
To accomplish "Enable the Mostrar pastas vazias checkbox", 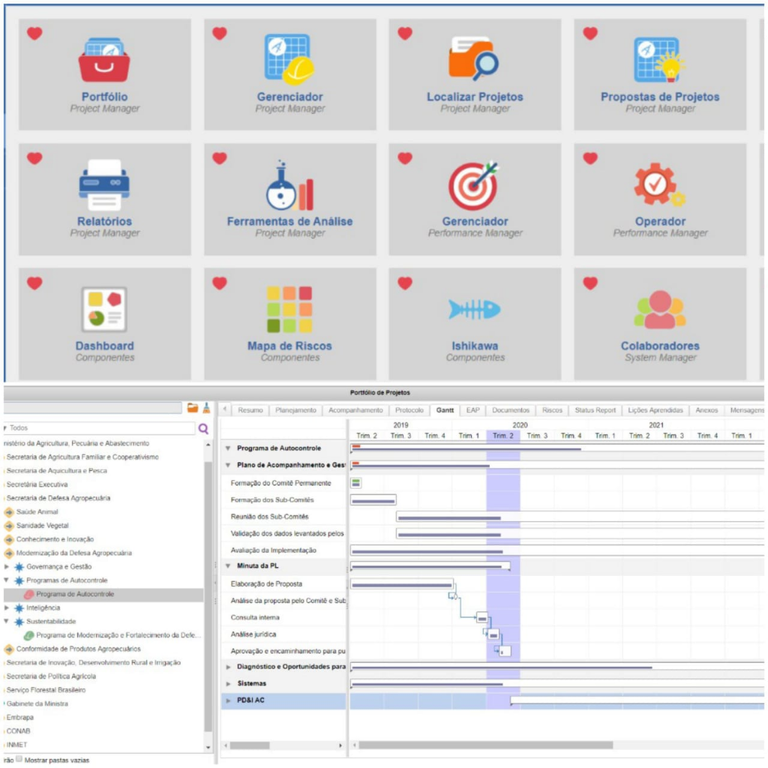I will (x=19, y=759).
